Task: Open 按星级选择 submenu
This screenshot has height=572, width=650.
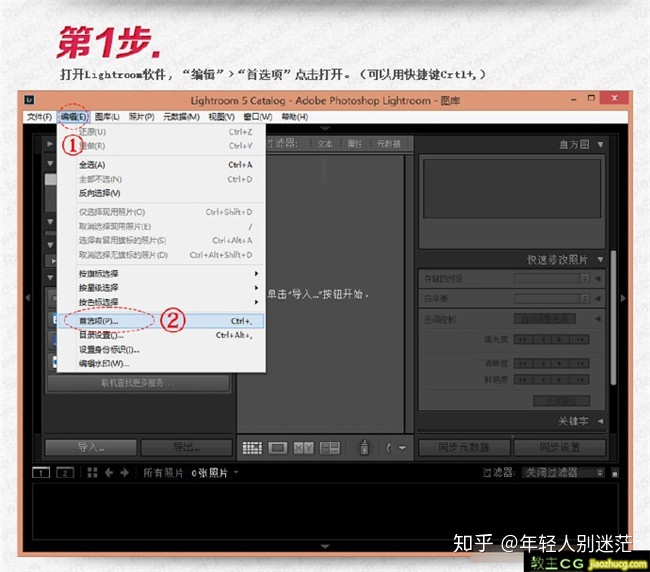Action: pos(161,288)
